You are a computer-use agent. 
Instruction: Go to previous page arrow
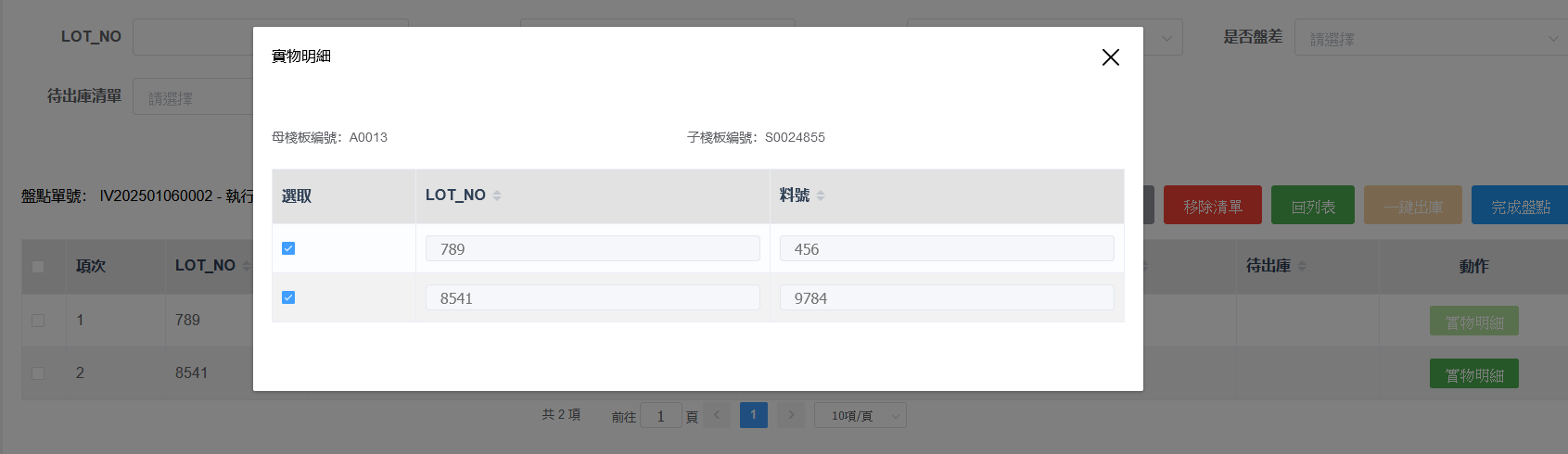pos(717,415)
